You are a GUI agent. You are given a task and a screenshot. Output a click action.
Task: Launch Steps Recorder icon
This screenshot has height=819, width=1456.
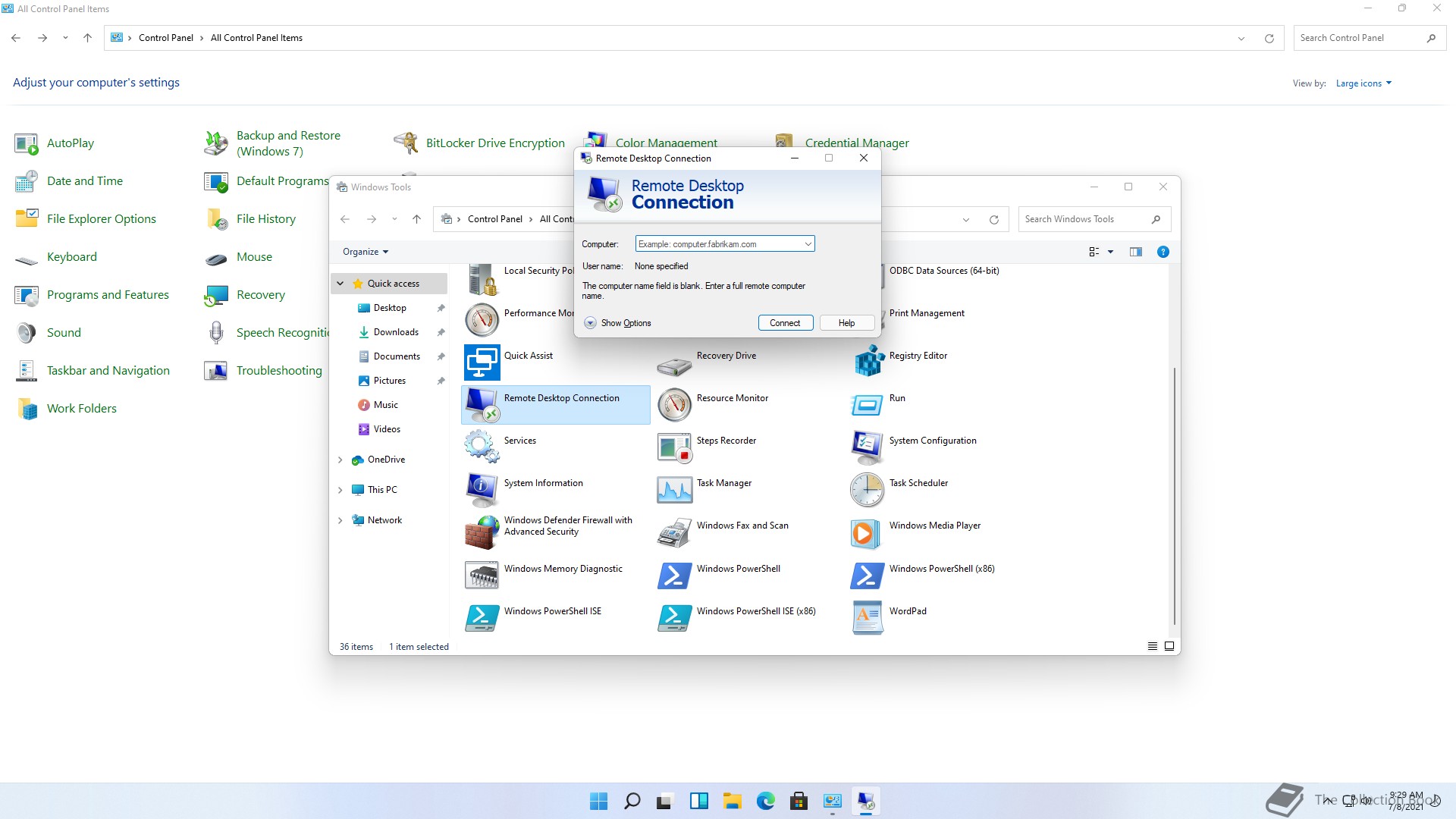point(675,447)
